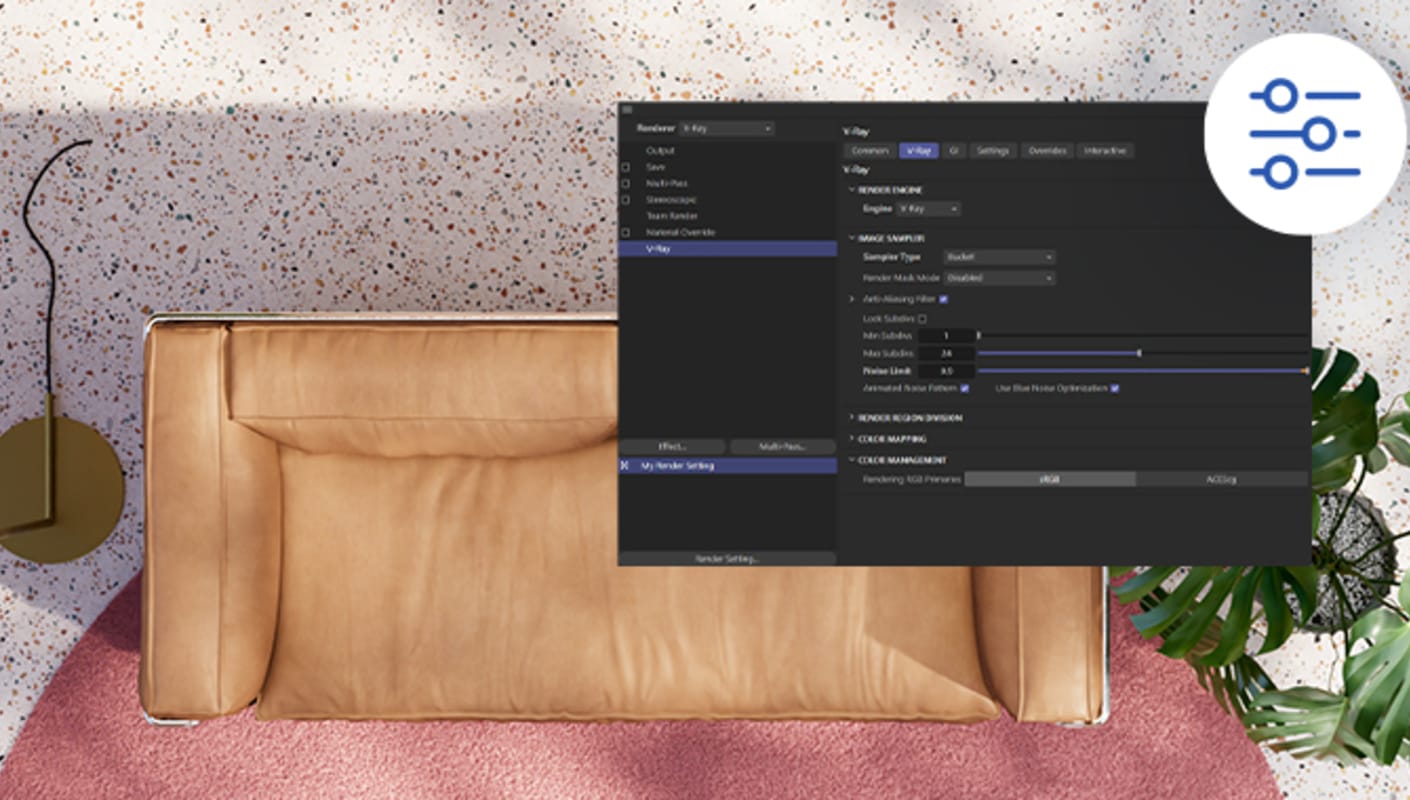Viewport: 1410px width, 800px height.
Task: Open the Renderer dropdown
Action: [x=726, y=129]
